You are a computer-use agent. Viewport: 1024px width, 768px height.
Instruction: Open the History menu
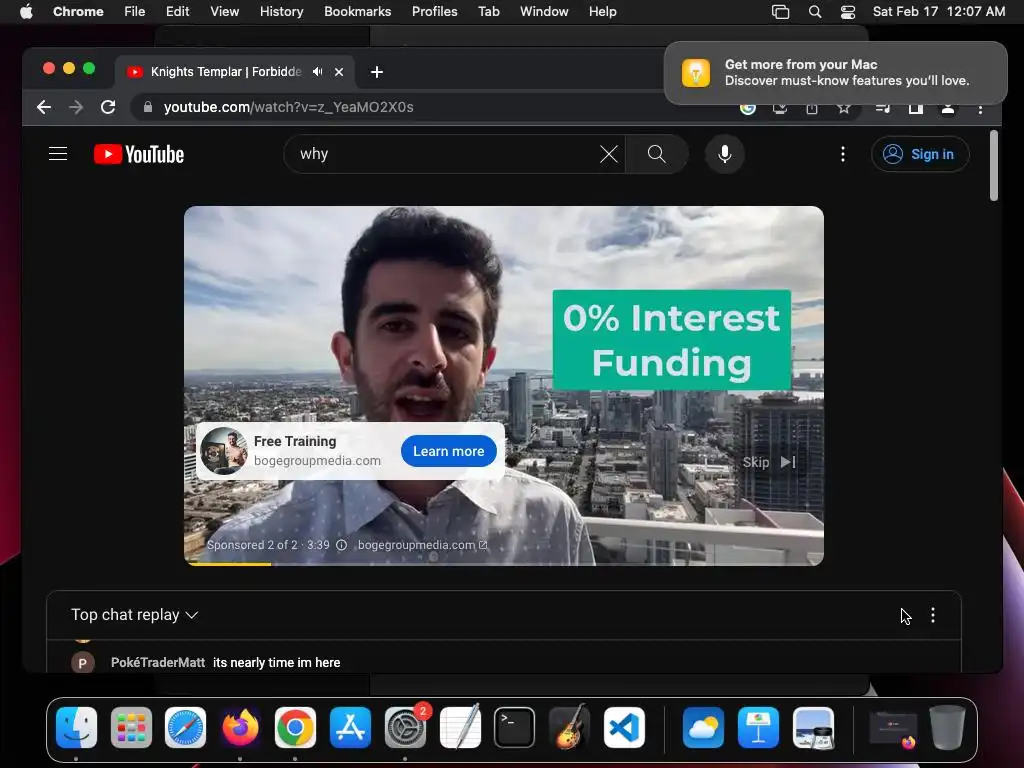tap(281, 11)
